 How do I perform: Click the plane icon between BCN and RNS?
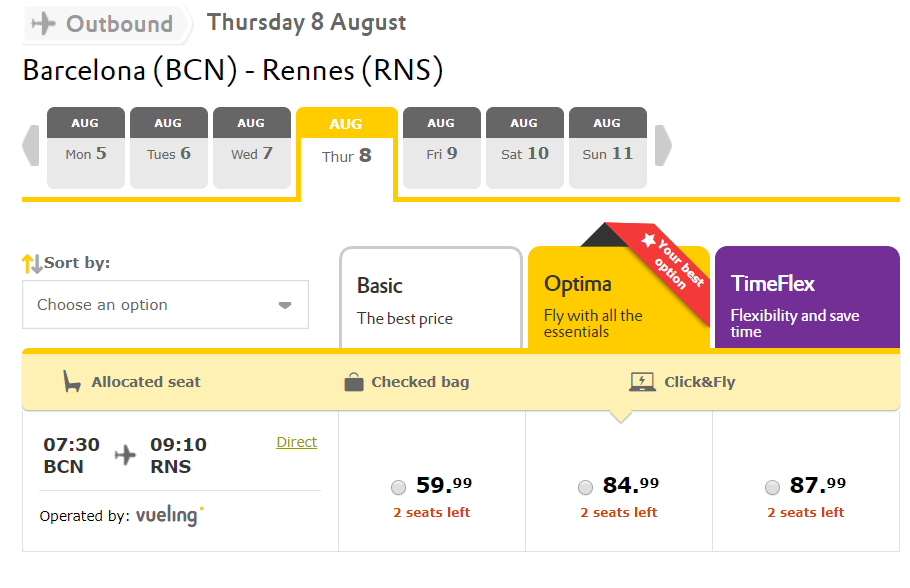coord(125,455)
